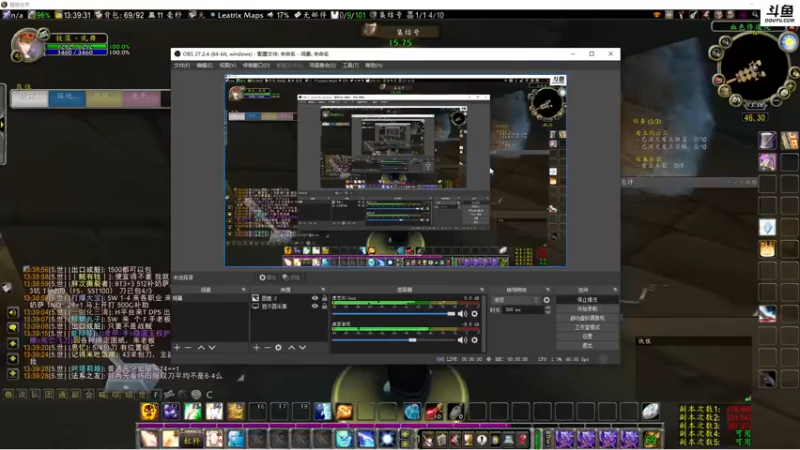Click the blue gem action bar icon

[412, 411]
